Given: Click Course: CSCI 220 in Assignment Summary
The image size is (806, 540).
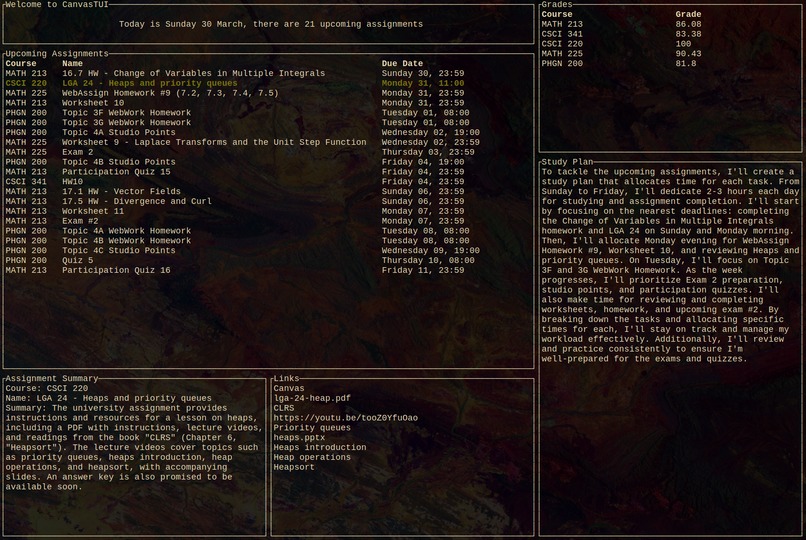Looking at the screenshot, I should (47, 388).
